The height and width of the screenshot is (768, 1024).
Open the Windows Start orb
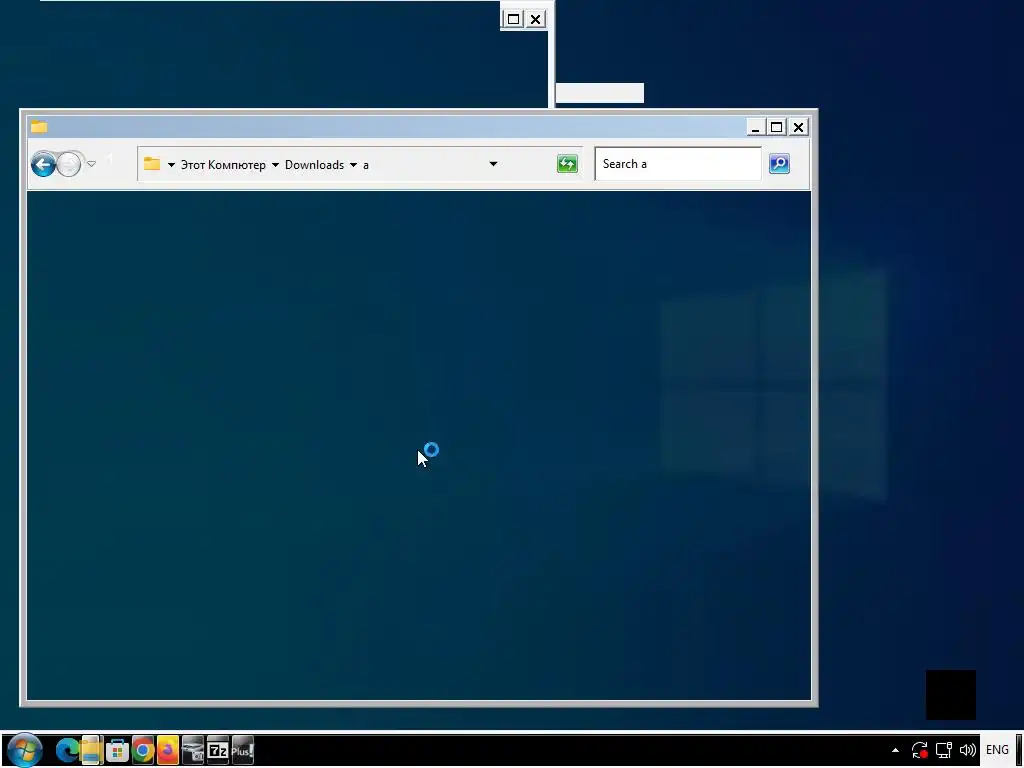(x=24, y=750)
